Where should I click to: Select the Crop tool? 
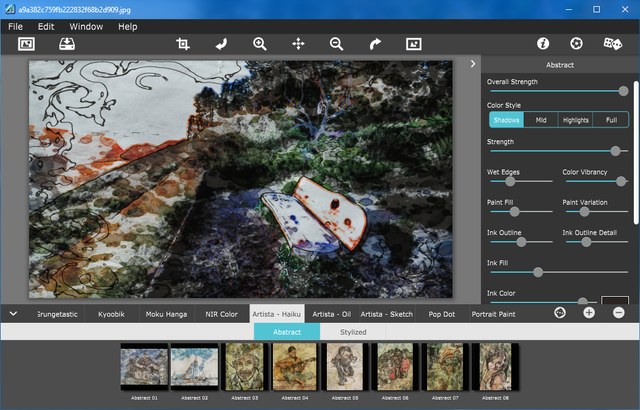(x=183, y=44)
